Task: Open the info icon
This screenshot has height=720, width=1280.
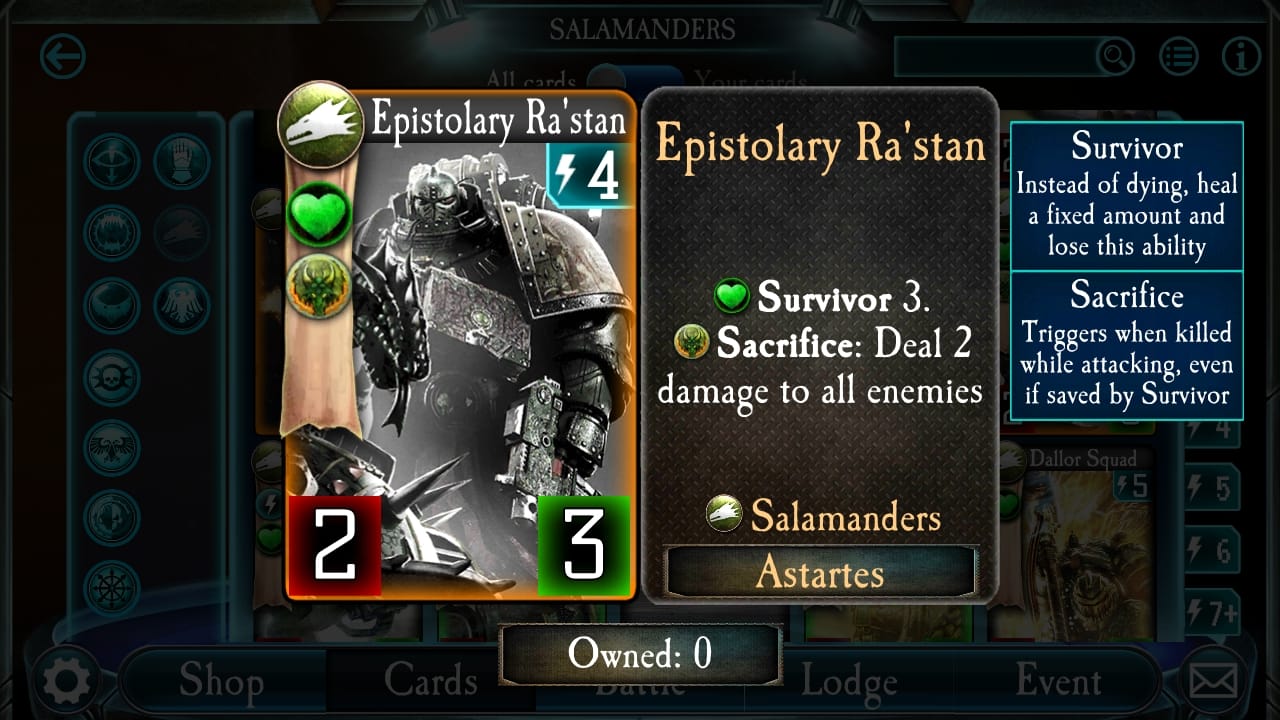Action: click(x=1241, y=57)
